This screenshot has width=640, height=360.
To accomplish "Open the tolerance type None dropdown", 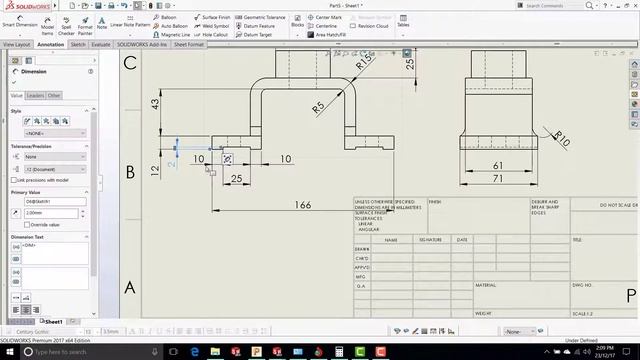I will 55,157.
